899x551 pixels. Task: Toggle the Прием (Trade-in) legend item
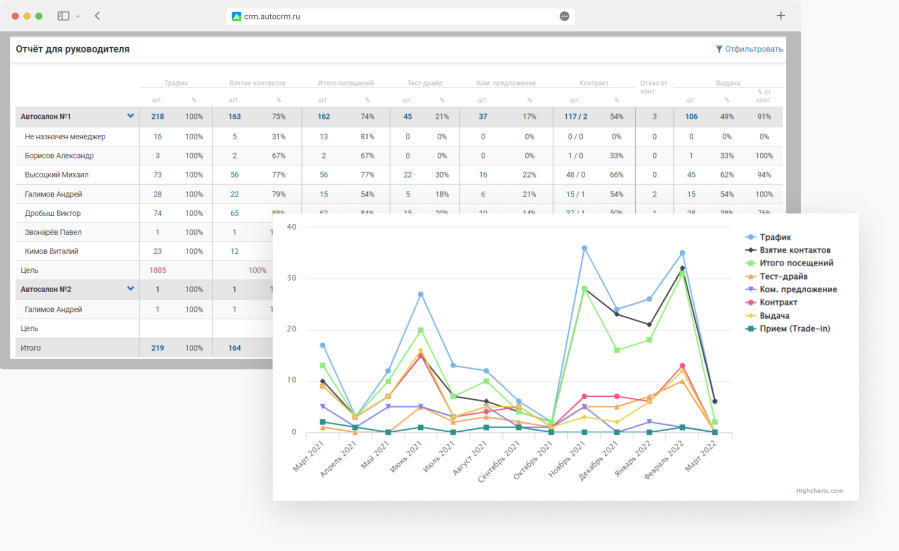coord(795,328)
